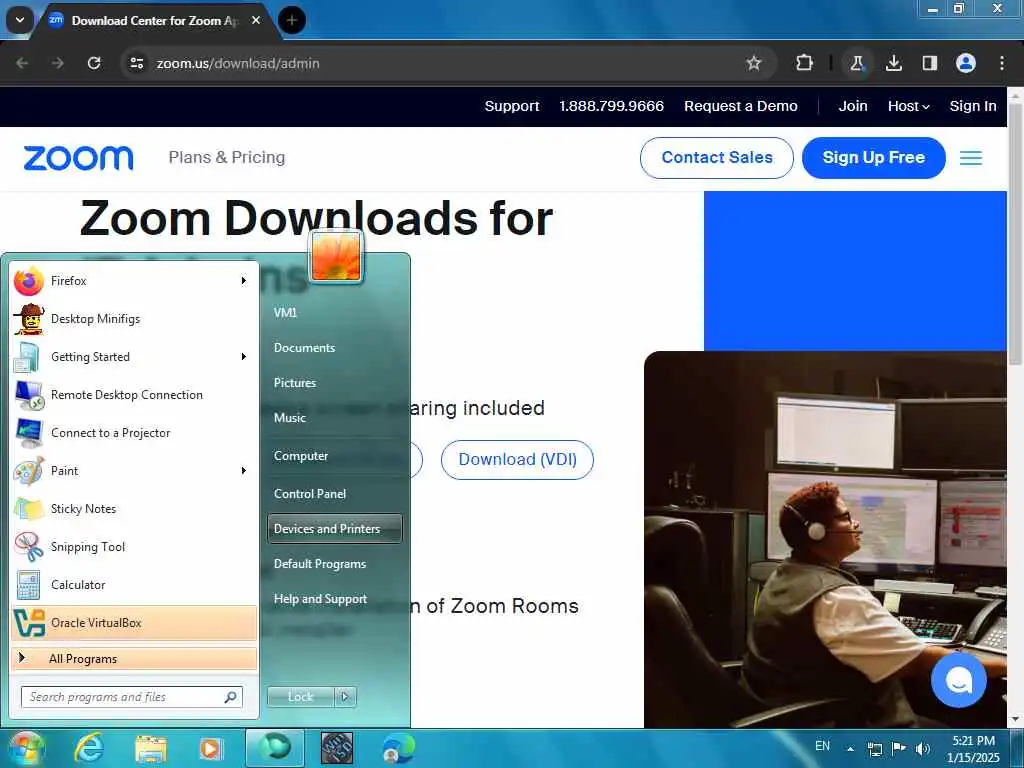Open Request a Demo link
Viewport: 1024px width, 768px height.
click(741, 106)
